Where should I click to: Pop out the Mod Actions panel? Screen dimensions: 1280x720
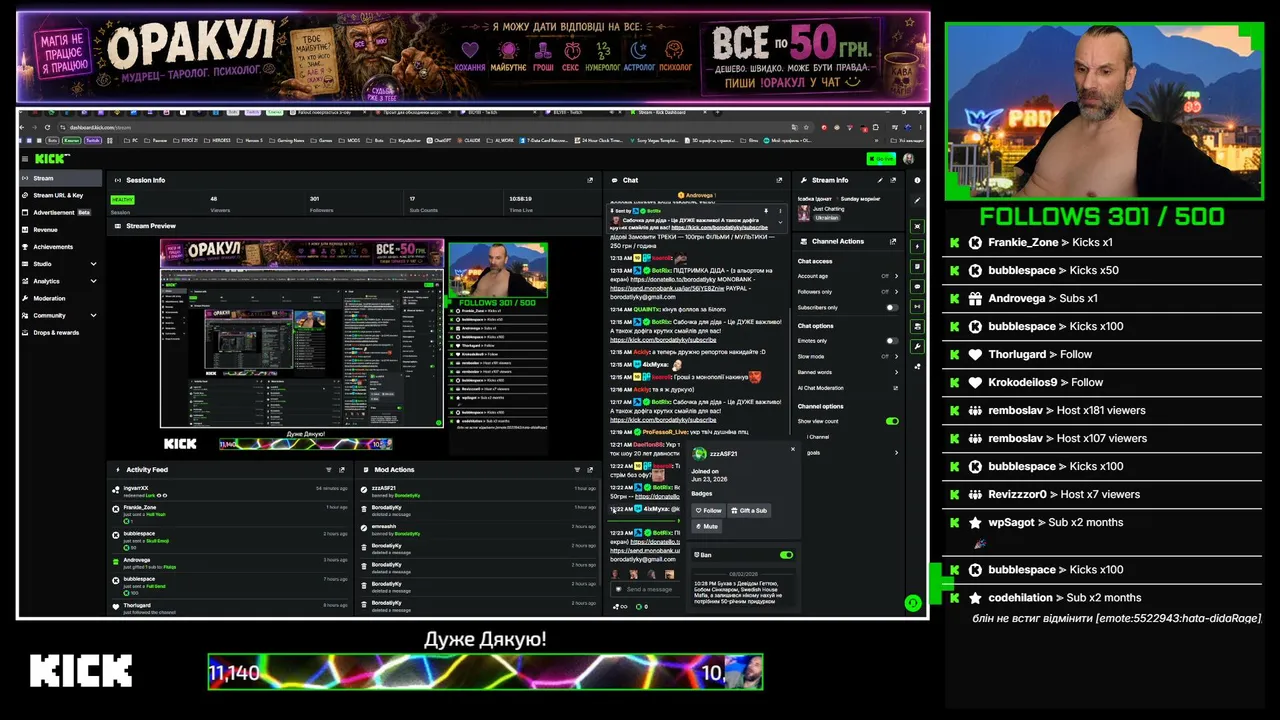coord(590,469)
